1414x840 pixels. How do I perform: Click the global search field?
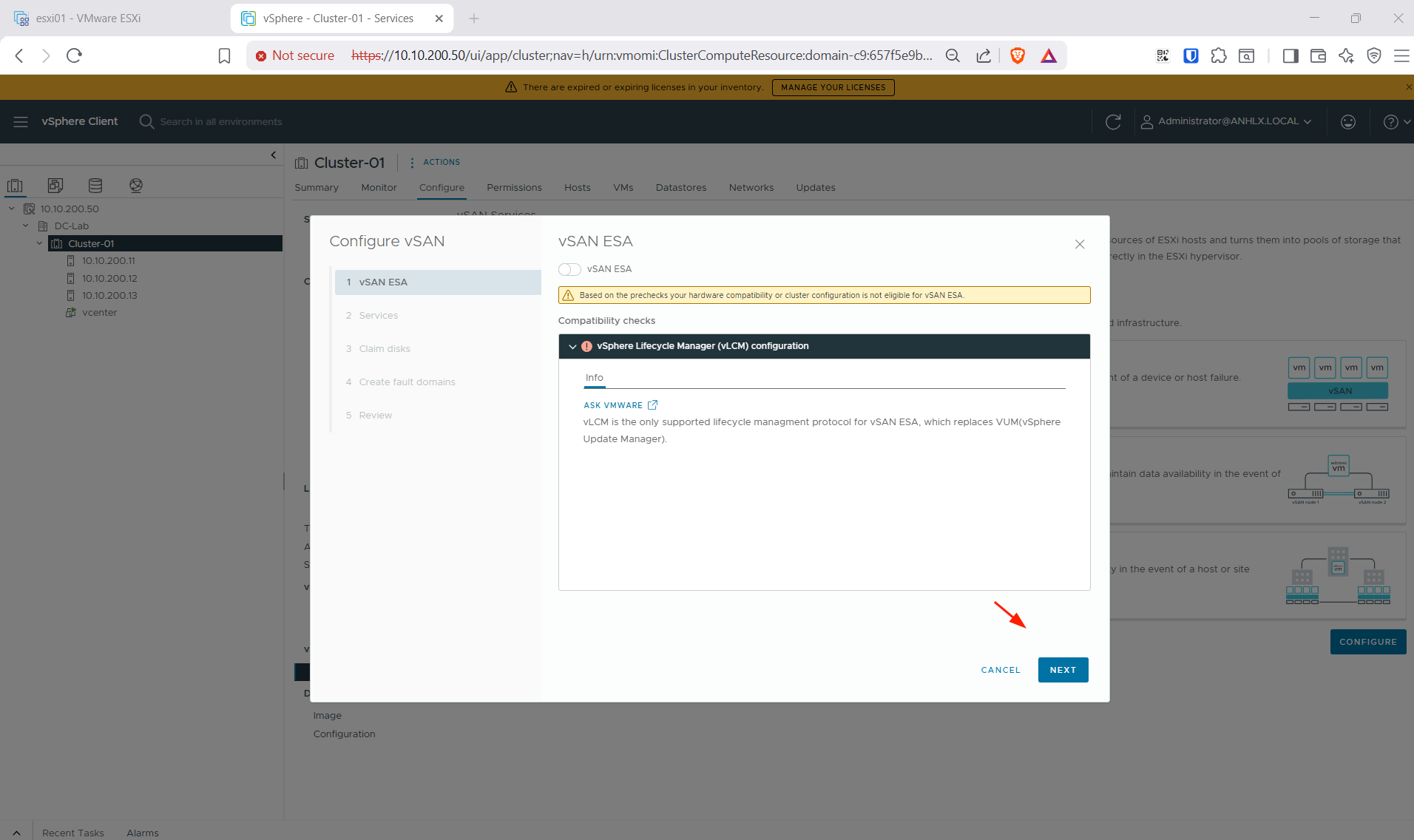pos(221,122)
